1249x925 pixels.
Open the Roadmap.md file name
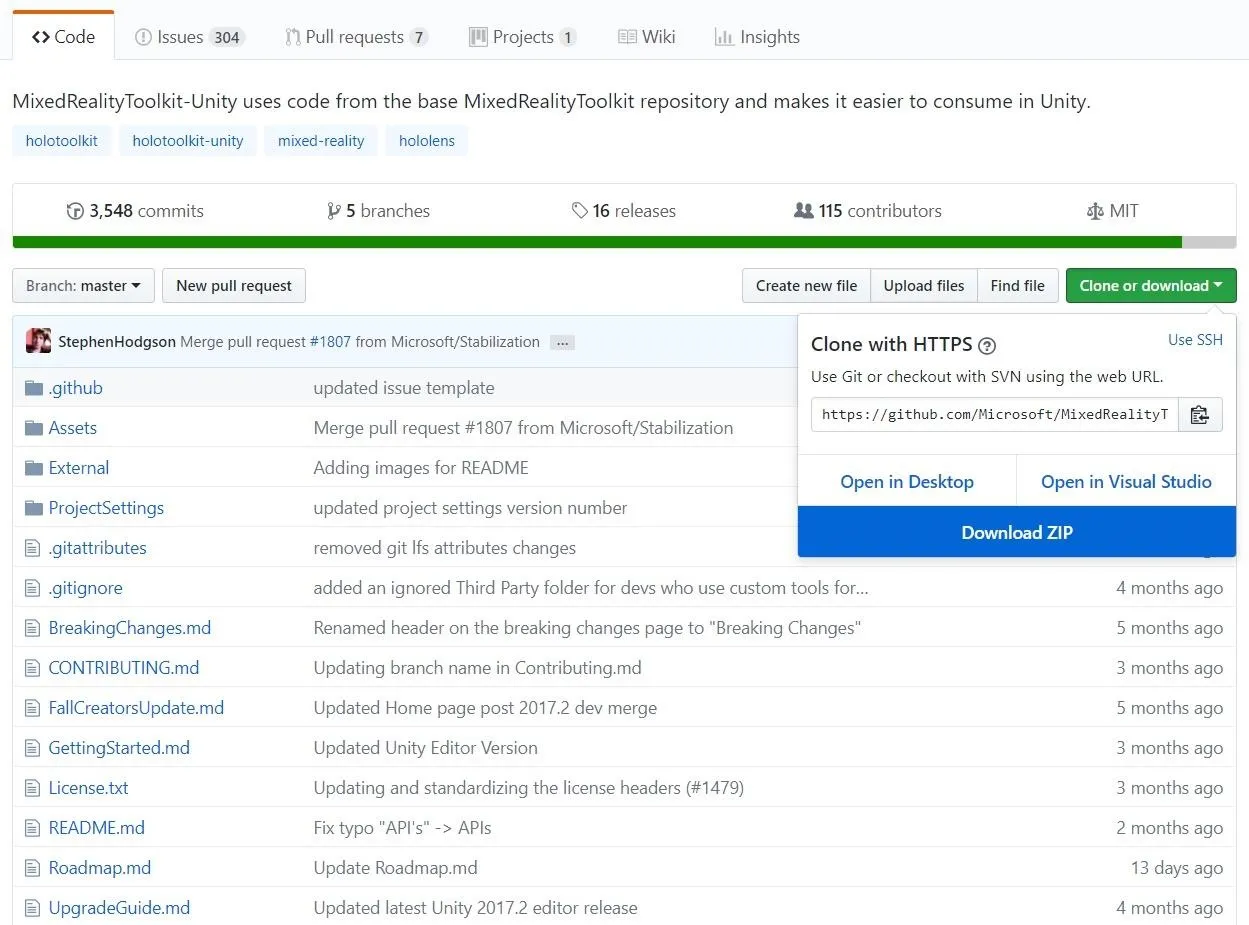(x=100, y=868)
